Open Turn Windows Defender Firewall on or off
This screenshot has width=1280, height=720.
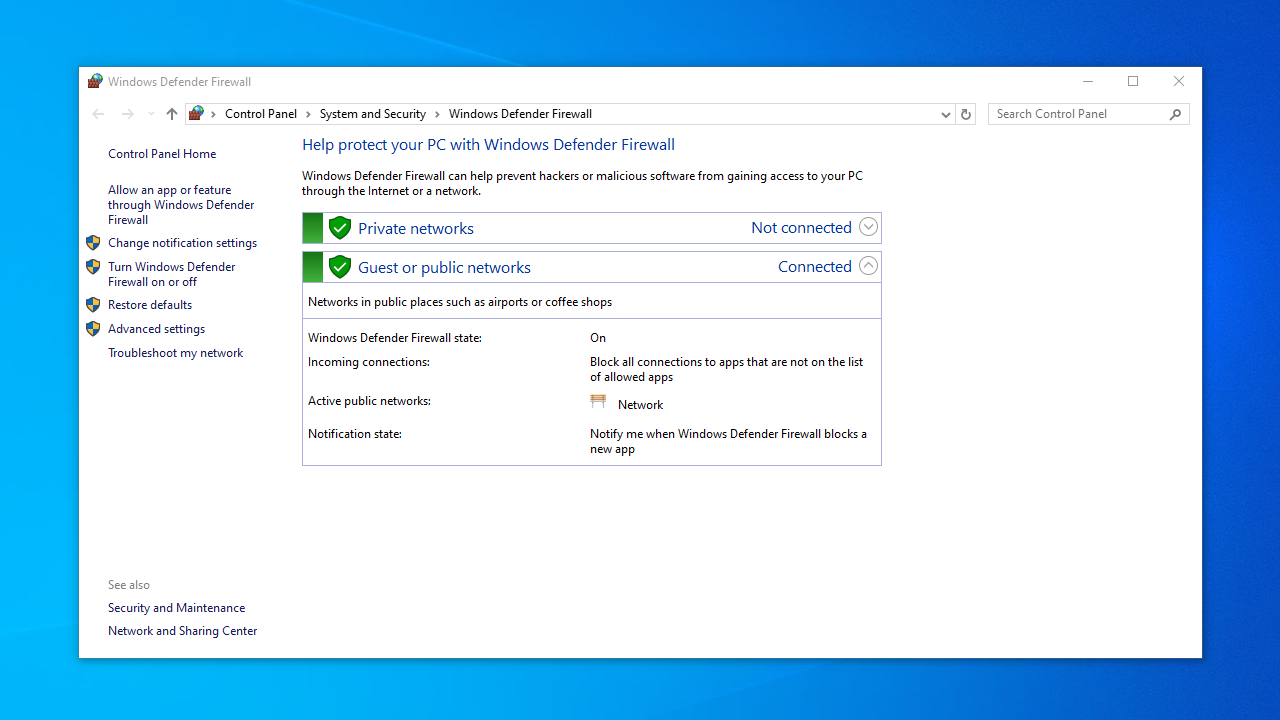pyautogui.click(x=171, y=274)
